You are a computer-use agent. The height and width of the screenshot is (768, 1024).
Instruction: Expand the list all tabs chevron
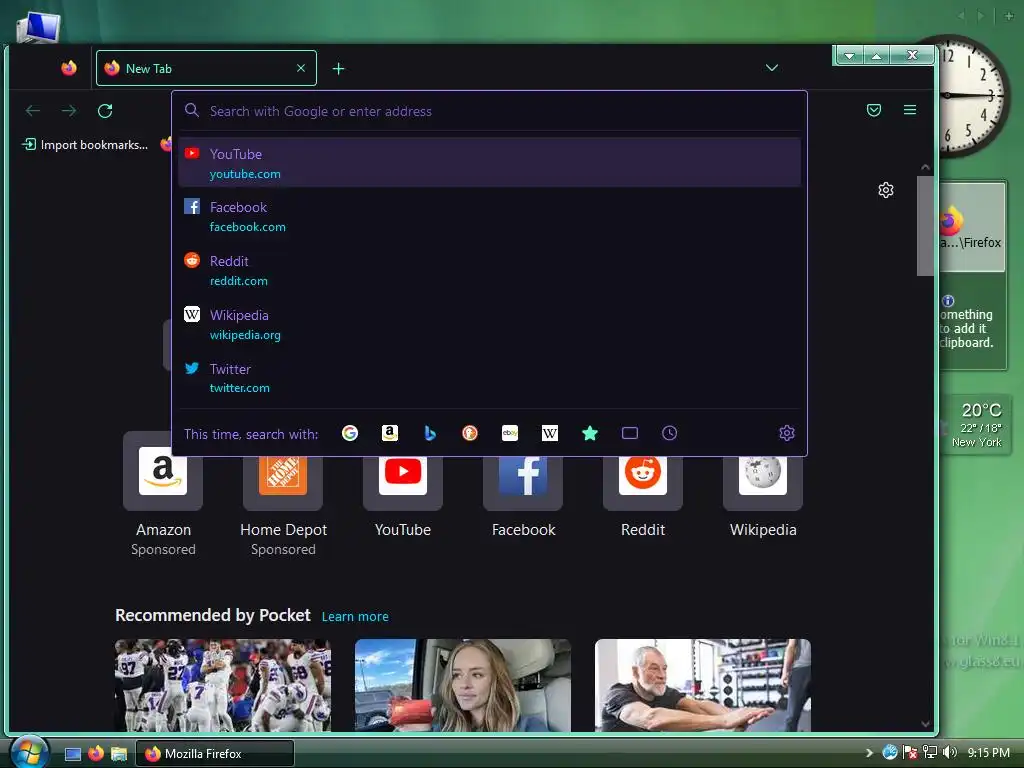click(772, 68)
